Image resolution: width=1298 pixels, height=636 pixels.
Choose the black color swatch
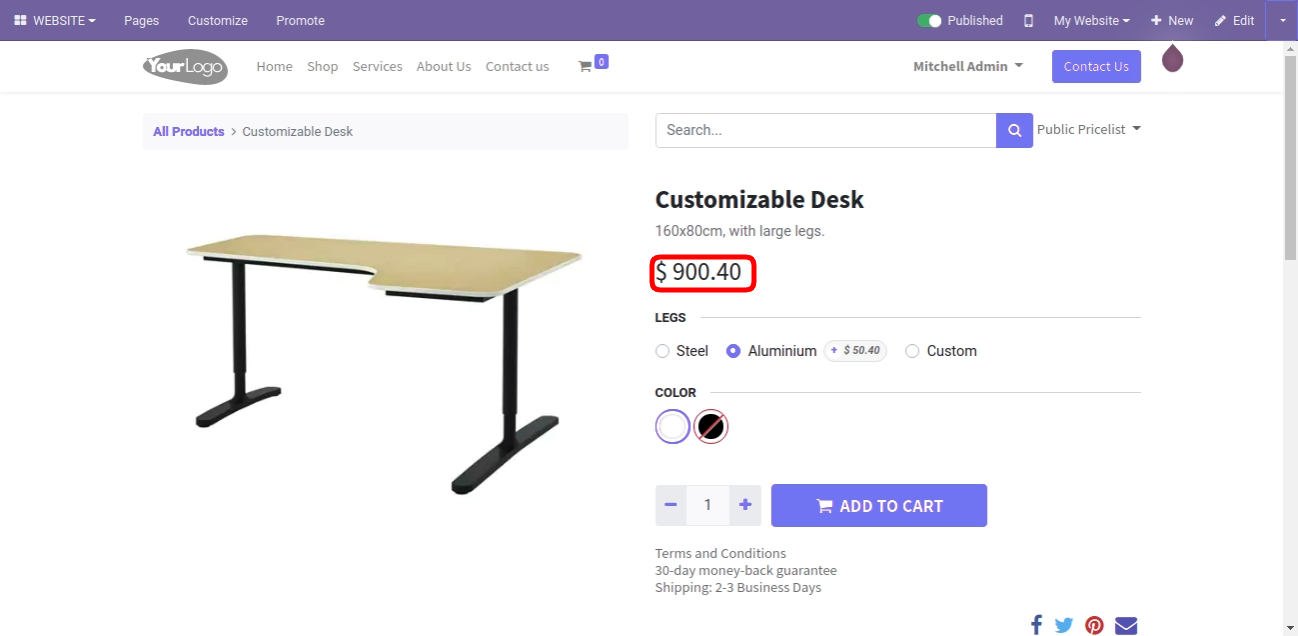(x=711, y=427)
